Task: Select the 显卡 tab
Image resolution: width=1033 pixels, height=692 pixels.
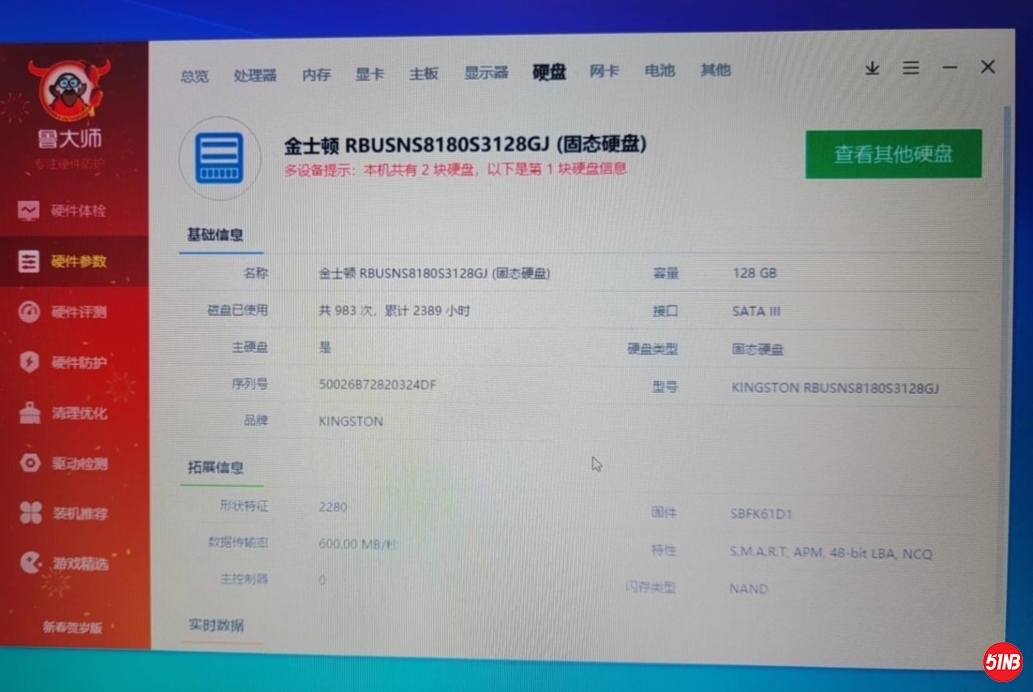Action: [x=369, y=74]
